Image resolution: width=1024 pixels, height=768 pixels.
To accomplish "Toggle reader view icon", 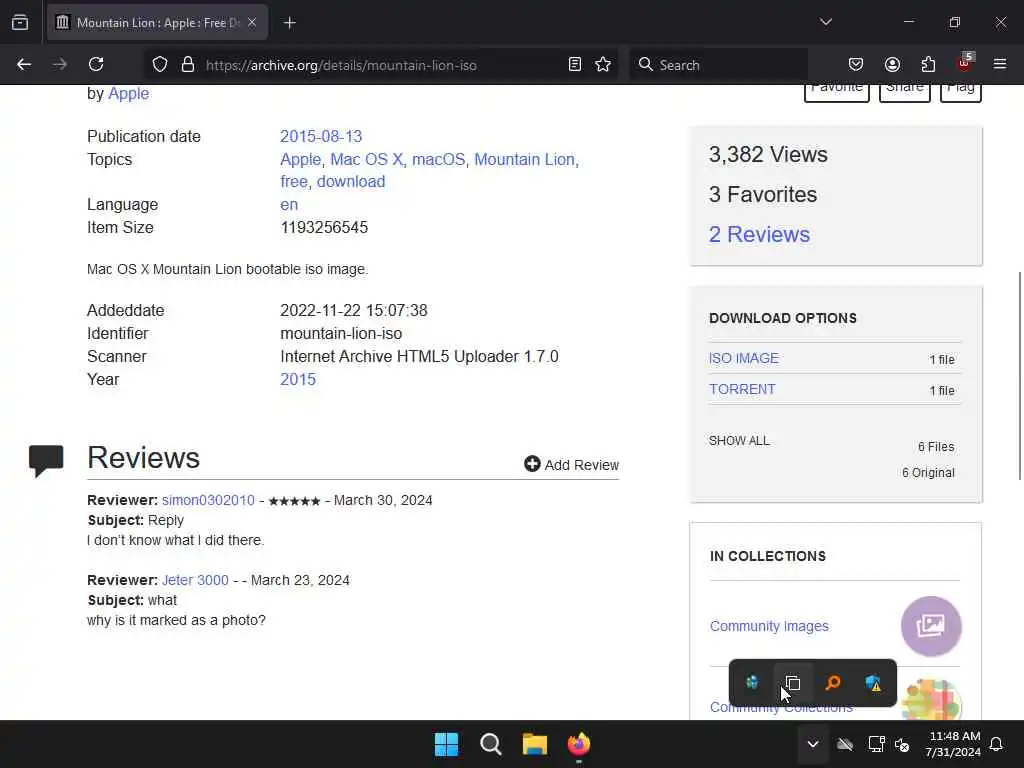I will coord(575,64).
